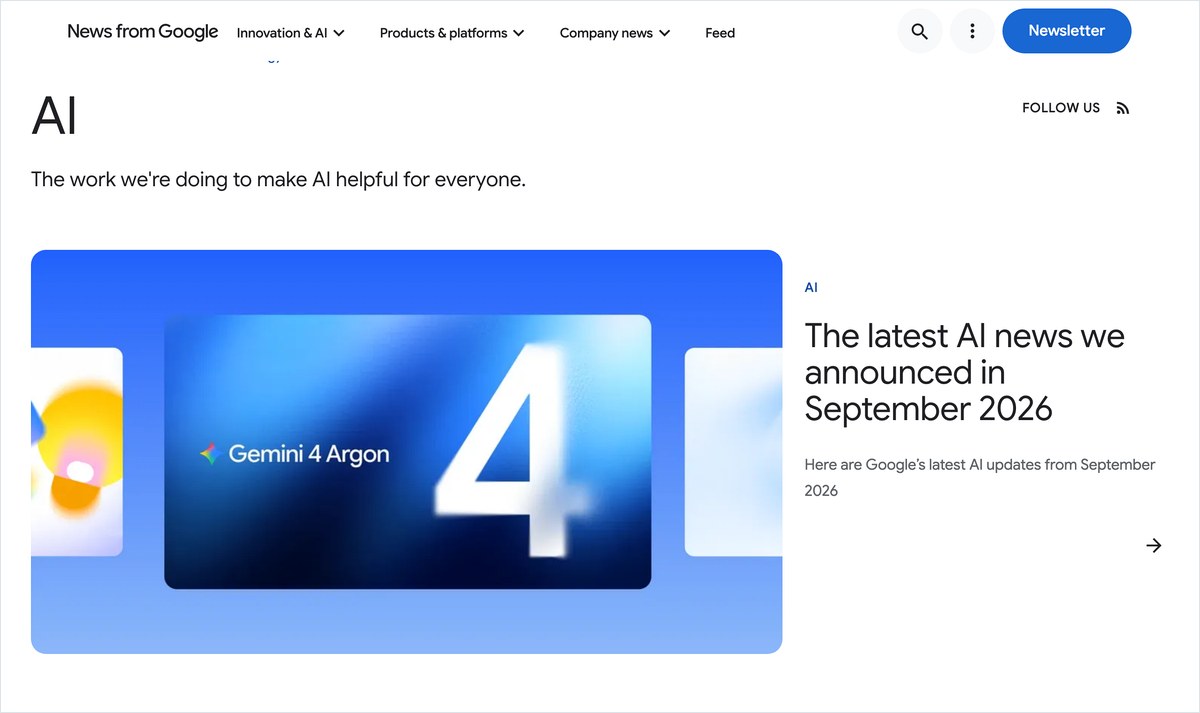The height and width of the screenshot is (713, 1200).
Task: Open the three-dot more options menu
Action: point(972,31)
